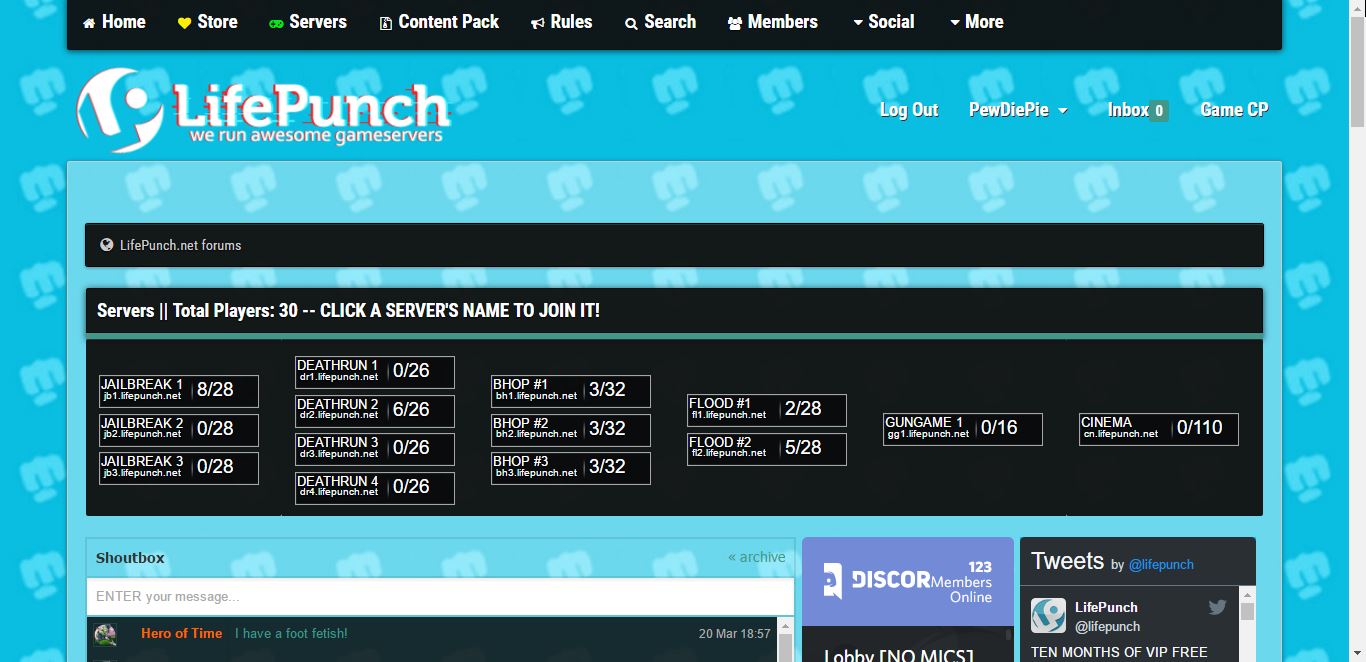The height and width of the screenshot is (662, 1366).
Task: Expand the PewDiePie user dropdown
Action: click(1018, 110)
